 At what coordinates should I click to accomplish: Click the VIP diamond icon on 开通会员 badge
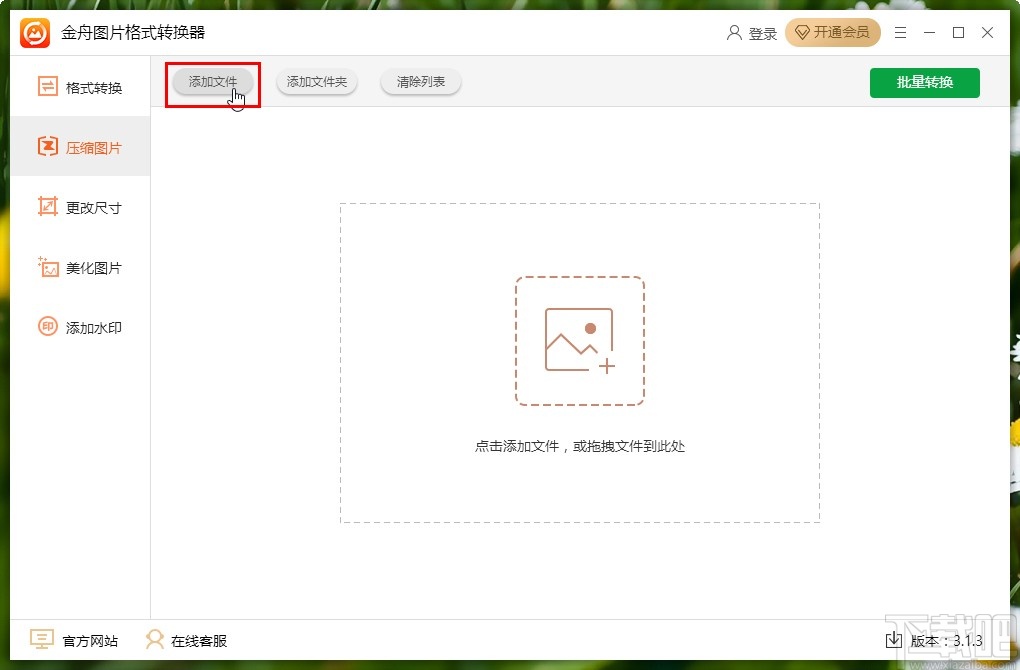[x=803, y=32]
